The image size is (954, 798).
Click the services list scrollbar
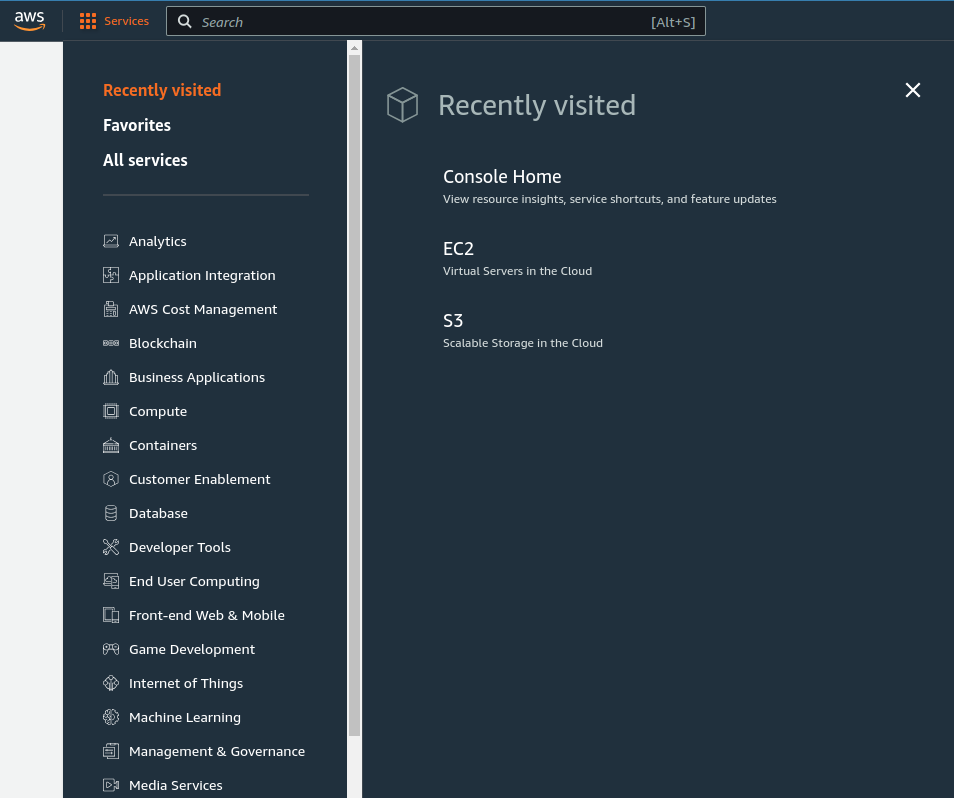[x=354, y=400]
